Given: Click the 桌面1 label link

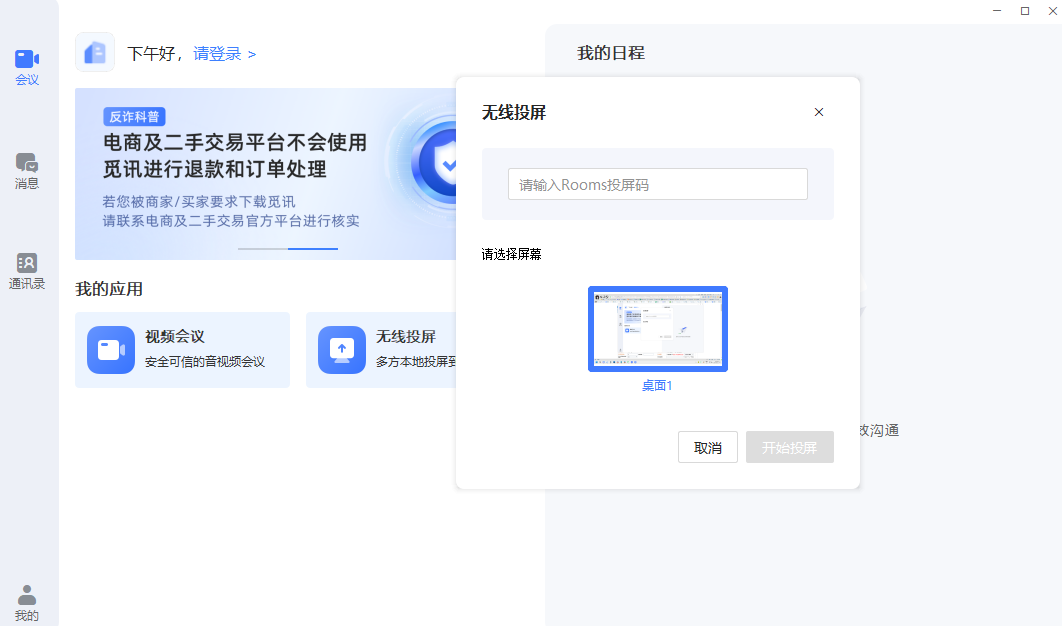Looking at the screenshot, I should tap(657, 387).
